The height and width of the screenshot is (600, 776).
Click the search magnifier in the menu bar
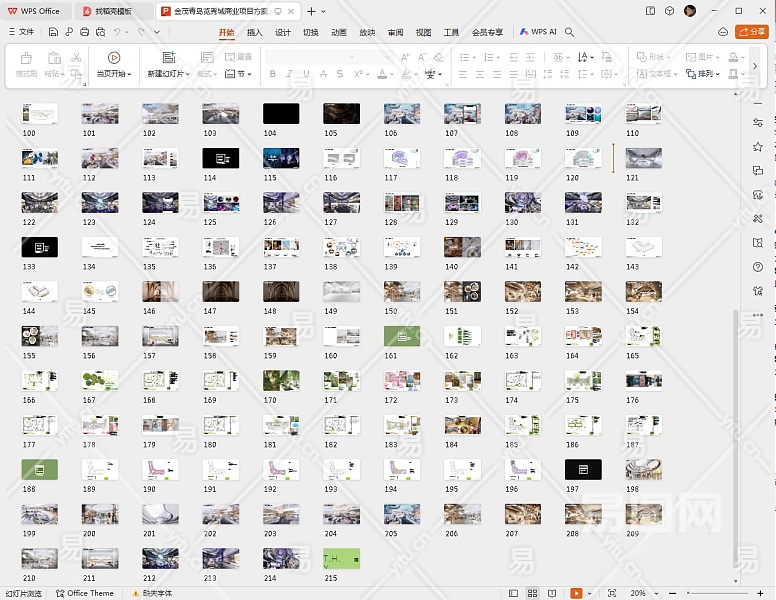[569, 32]
